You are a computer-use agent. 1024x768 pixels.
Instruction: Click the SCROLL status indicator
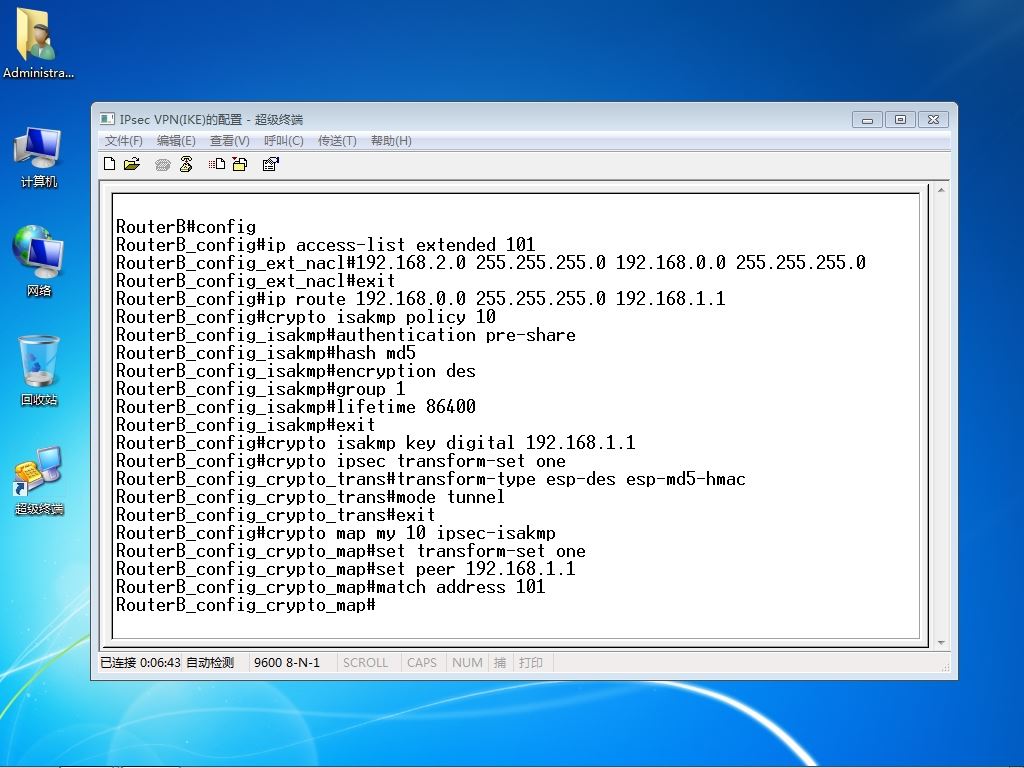pos(365,662)
